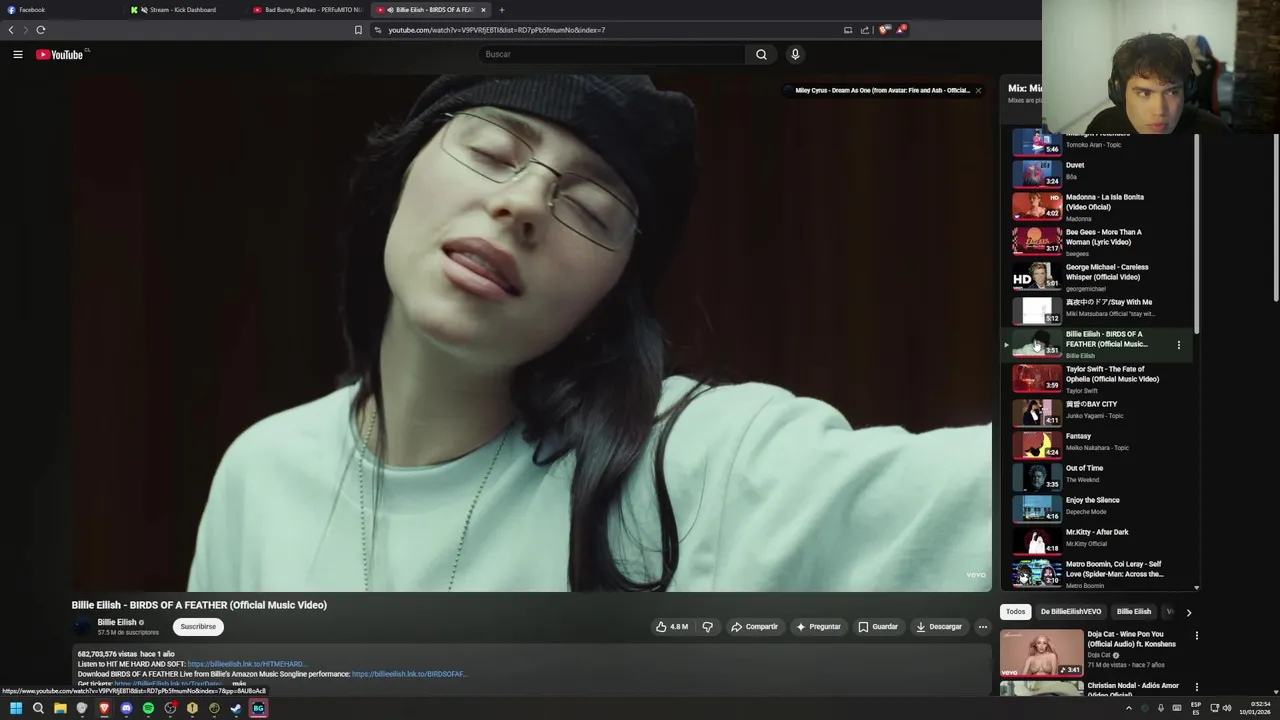Play Metro Boomin, Coi Leray - Self Love
The height and width of the screenshot is (720, 1280).
1098,573
